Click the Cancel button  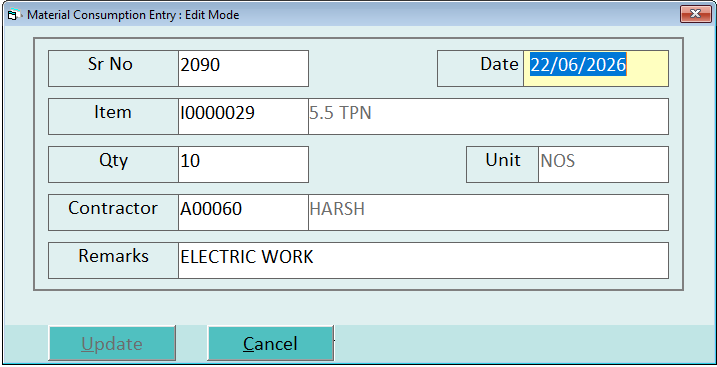[x=270, y=343]
